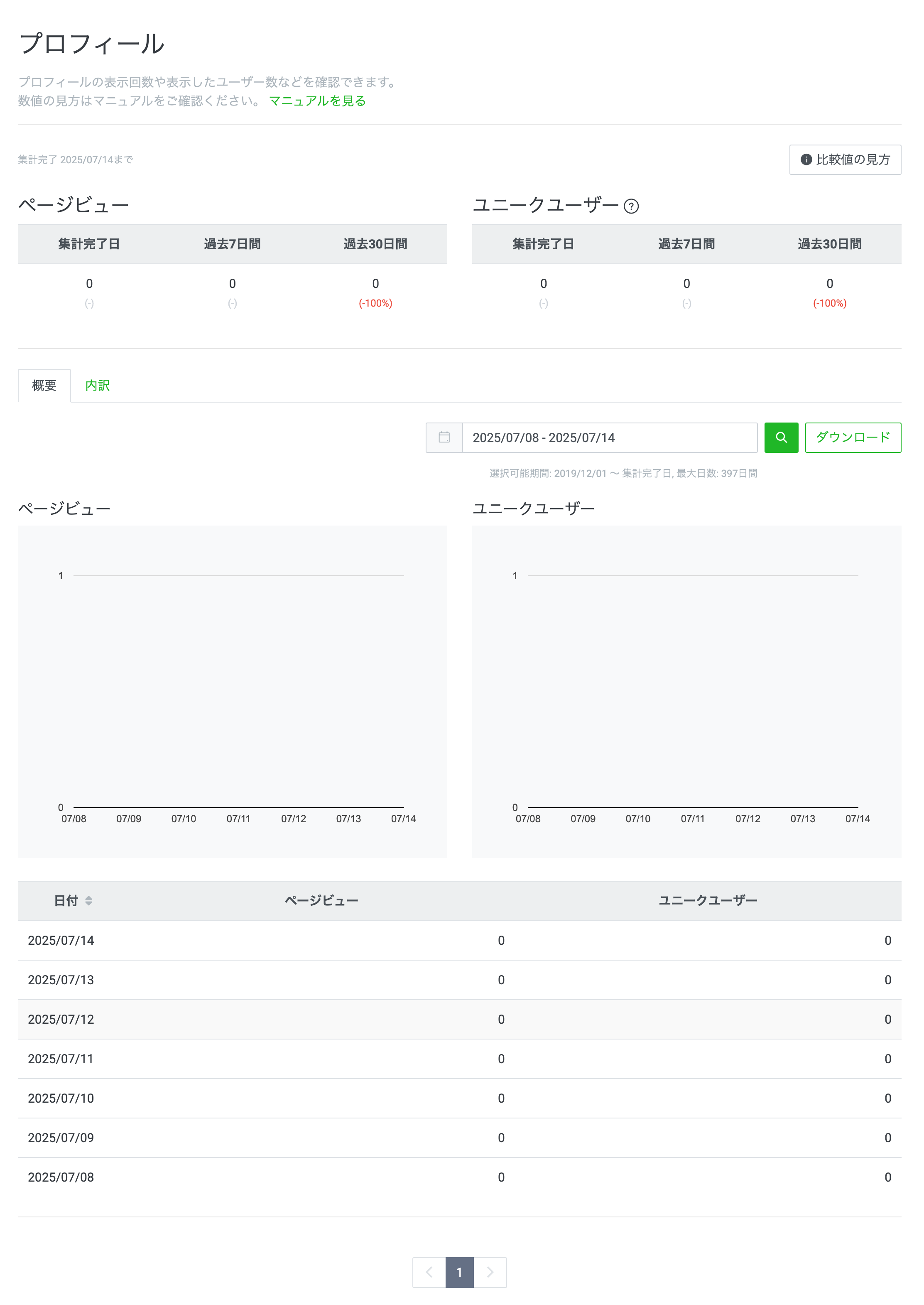Go to the next page arrow
This screenshot has height=1305, width=924.
(490, 1272)
